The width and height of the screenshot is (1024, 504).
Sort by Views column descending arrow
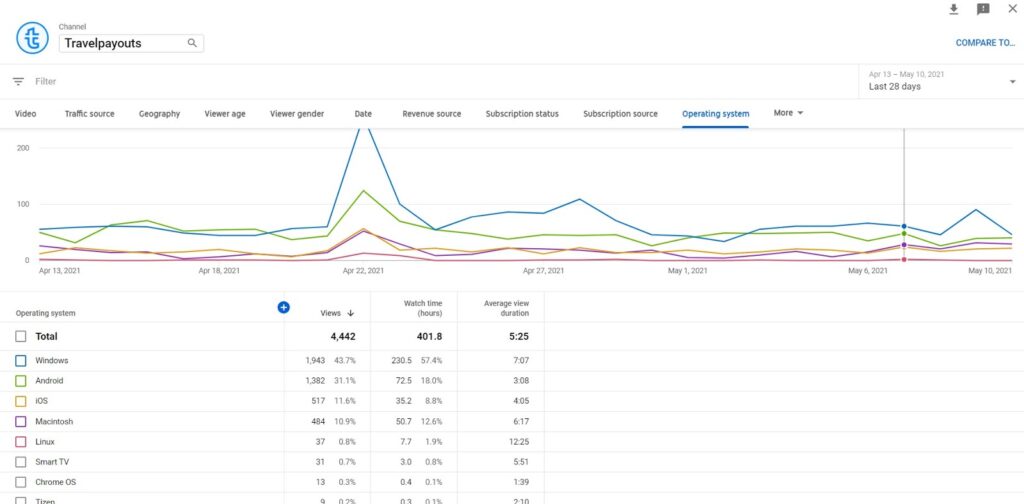[351, 313]
